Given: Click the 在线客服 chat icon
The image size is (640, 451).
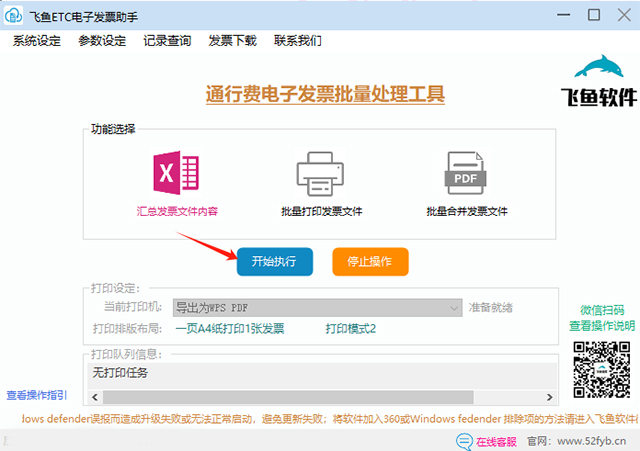Looking at the screenshot, I should 464,442.
